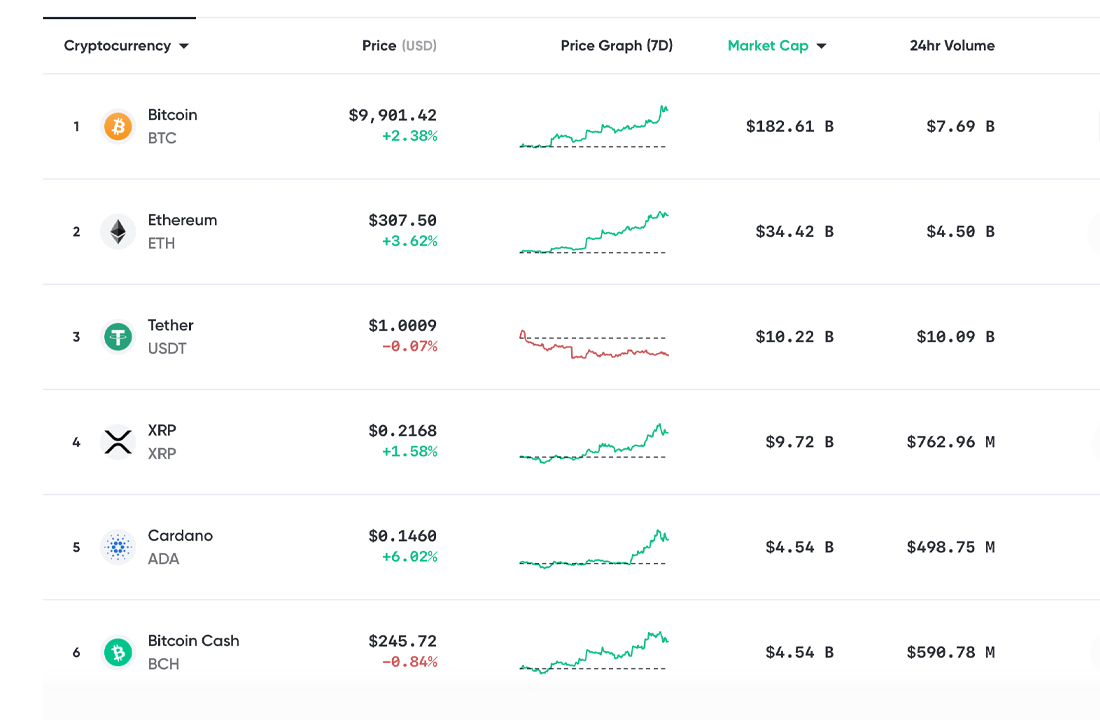Click the XRP logo icon

[118, 442]
